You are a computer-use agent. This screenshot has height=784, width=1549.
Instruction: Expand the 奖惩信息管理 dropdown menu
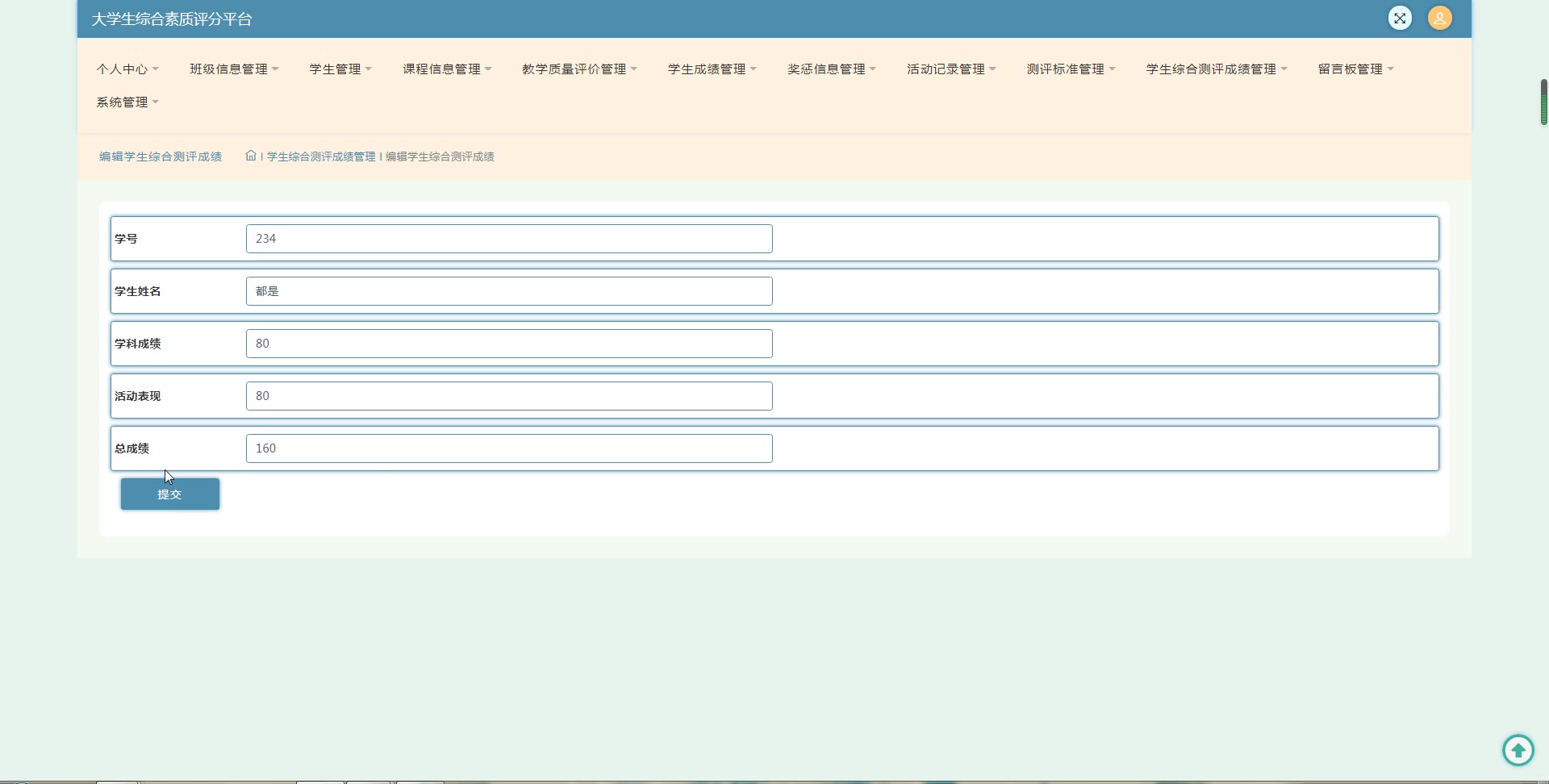click(x=832, y=69)
